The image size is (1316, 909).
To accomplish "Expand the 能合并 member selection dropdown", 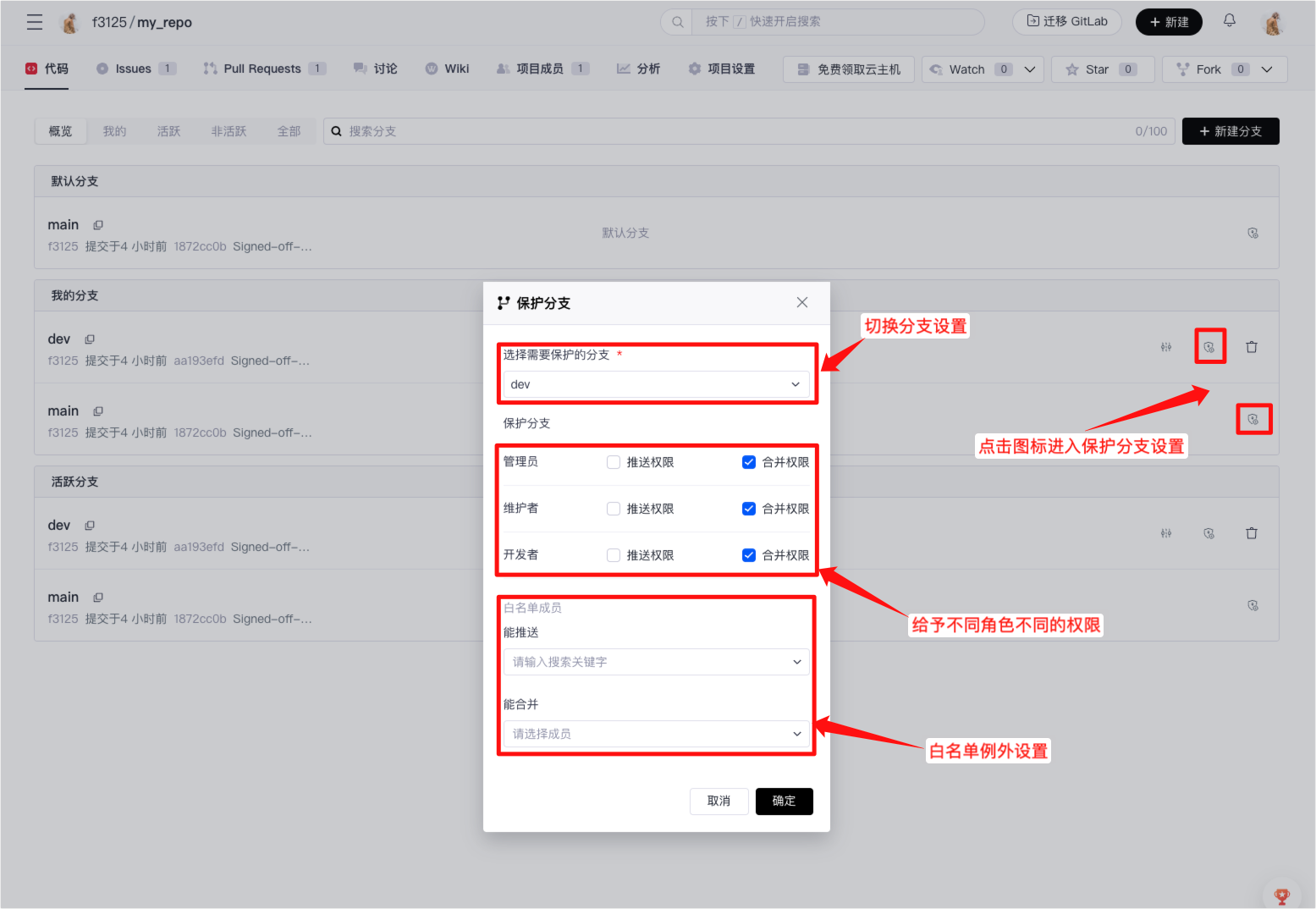I will click(656, 734).
